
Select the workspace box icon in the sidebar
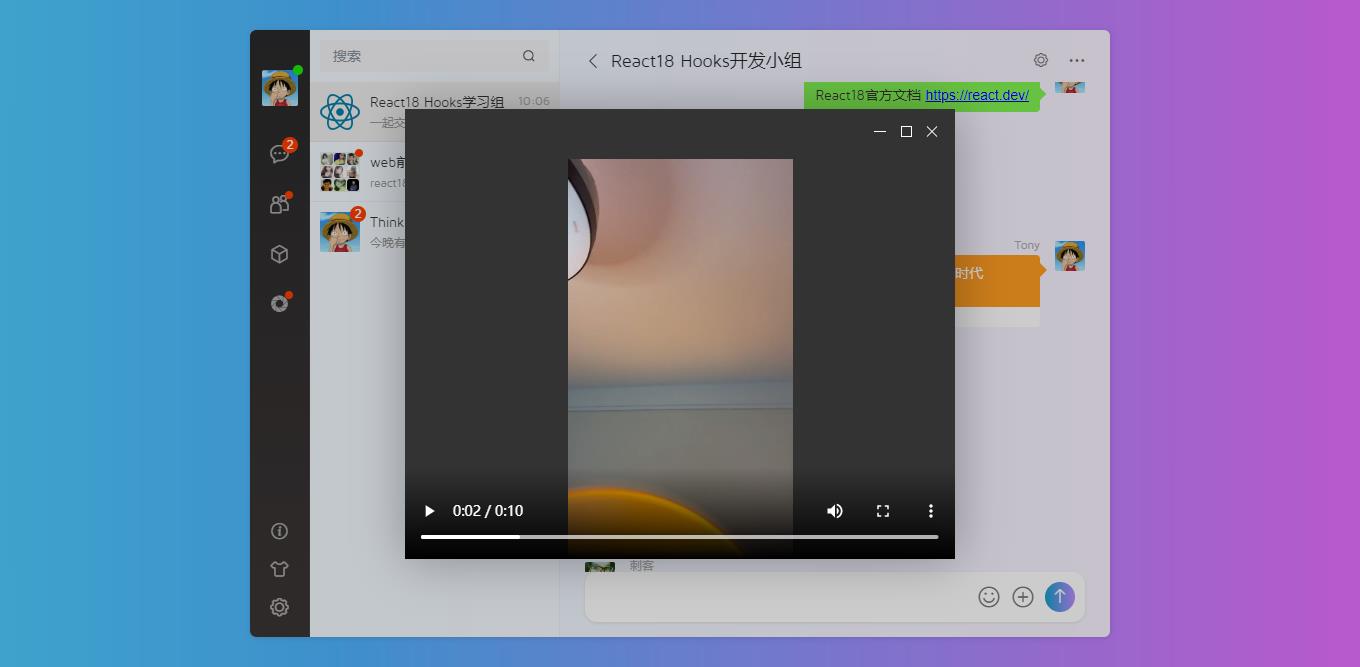coord(279,254)
